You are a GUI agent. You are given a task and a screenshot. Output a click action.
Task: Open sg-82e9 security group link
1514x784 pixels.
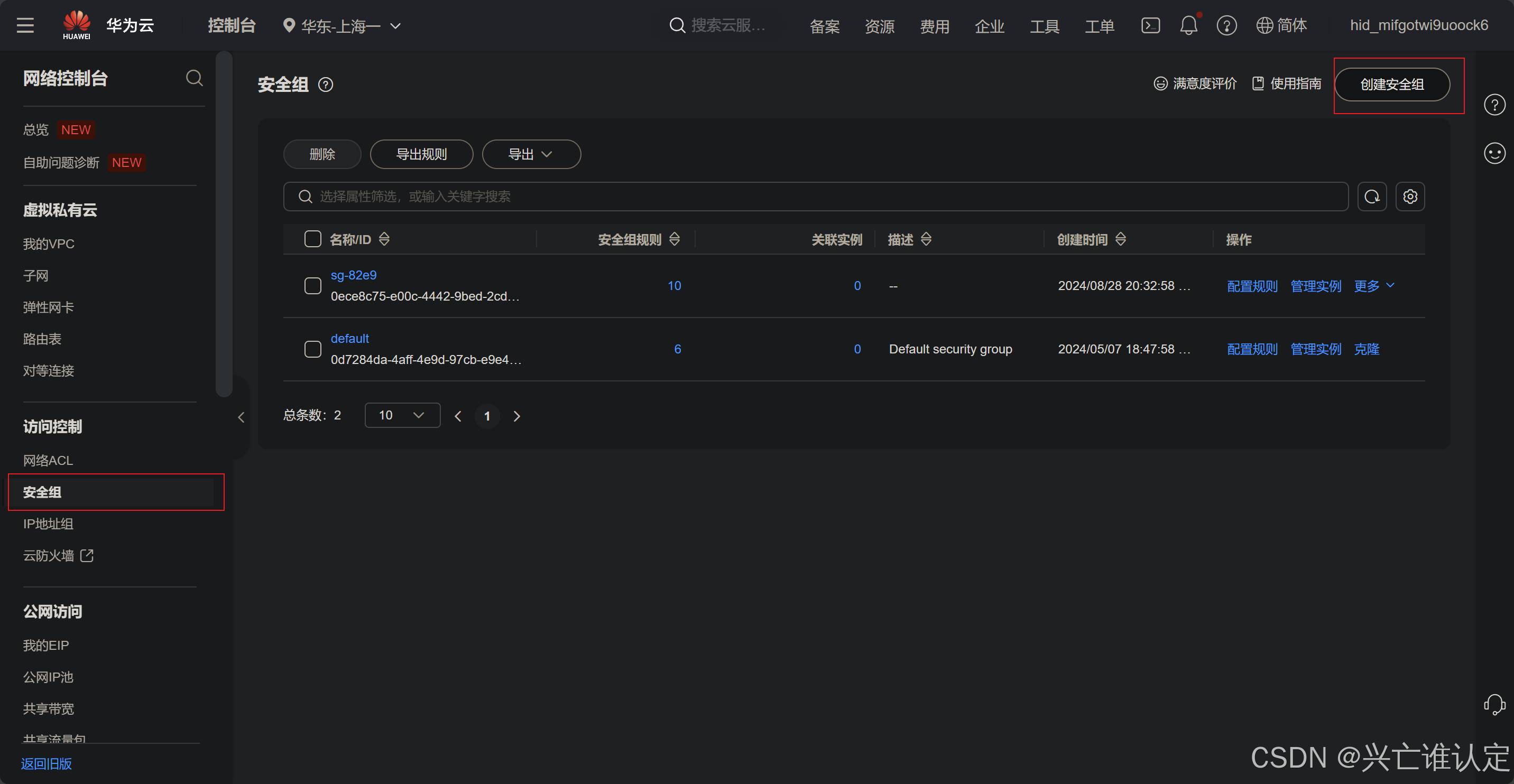(353, 275)
